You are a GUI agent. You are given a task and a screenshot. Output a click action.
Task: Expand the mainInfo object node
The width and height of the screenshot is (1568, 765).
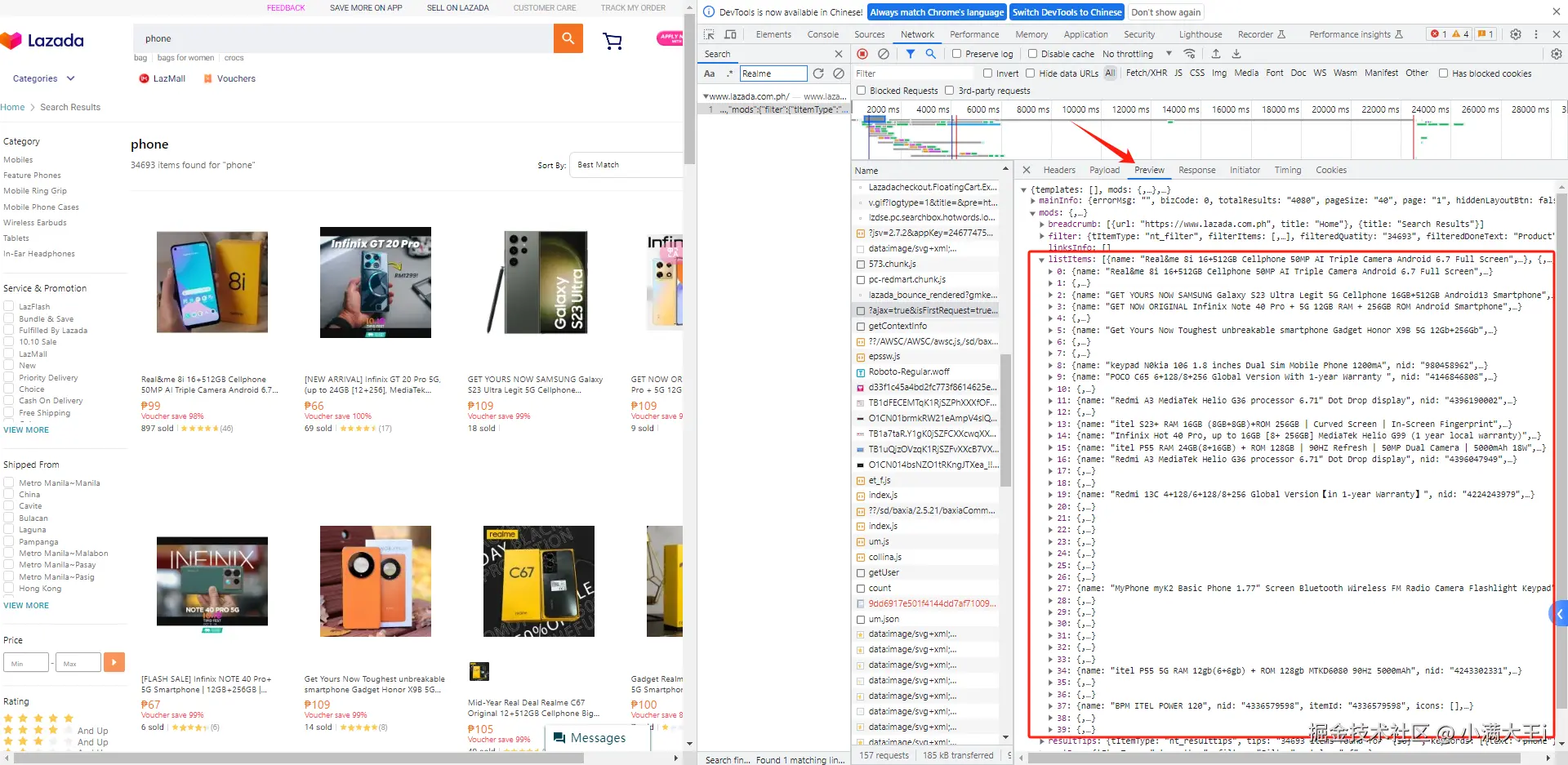[x=1034, y=201]
